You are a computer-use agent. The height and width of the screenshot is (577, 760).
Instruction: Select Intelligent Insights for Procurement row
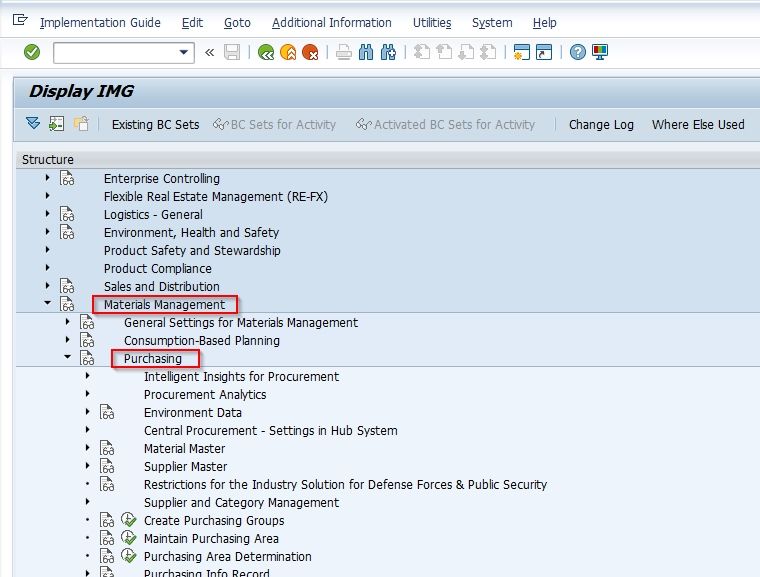click(241, 376)
